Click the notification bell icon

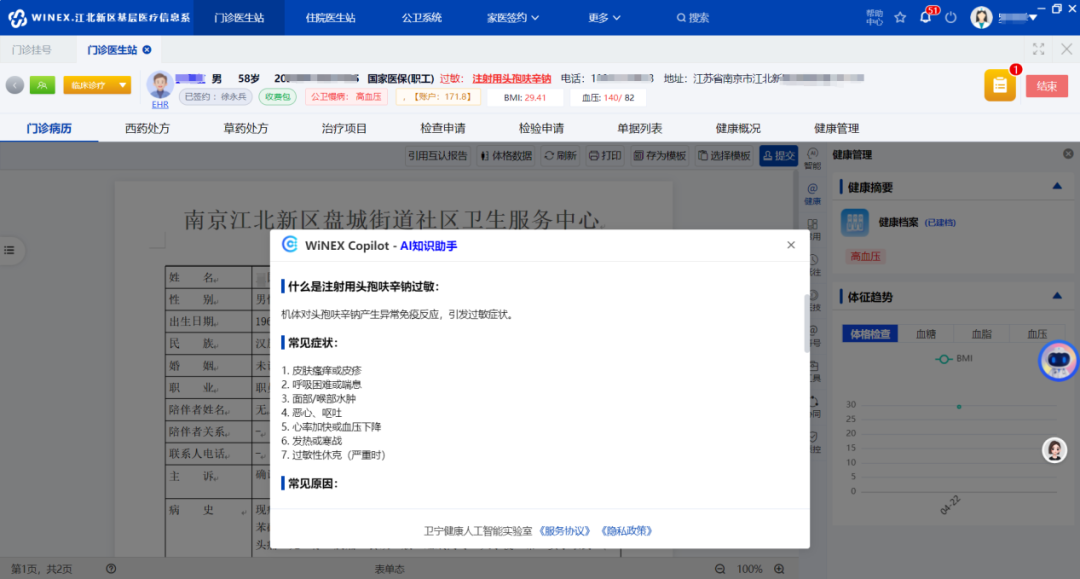pos(925,18)
